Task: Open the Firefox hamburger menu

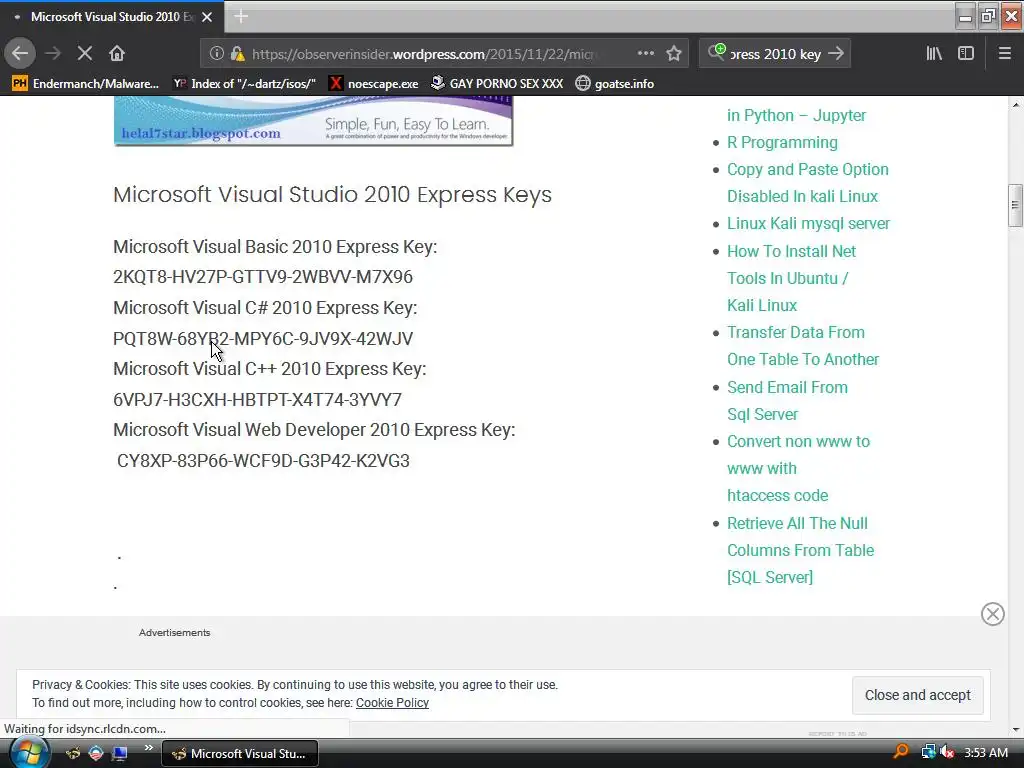Action: coord(1004,54)
